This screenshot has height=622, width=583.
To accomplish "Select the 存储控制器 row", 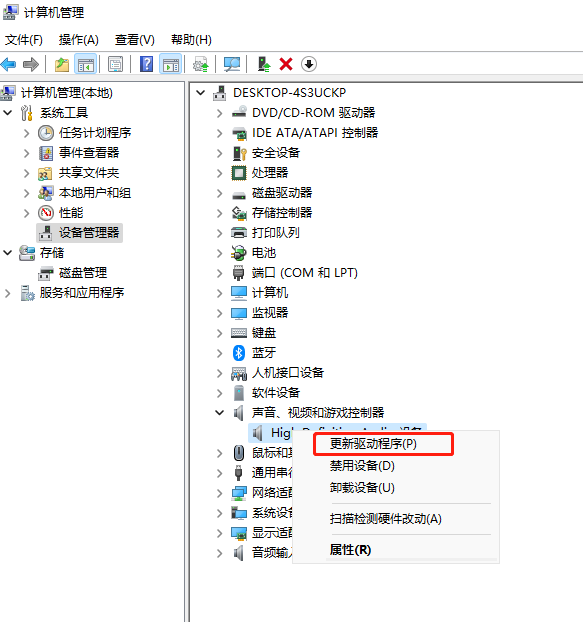I will [x=282, y=213].
